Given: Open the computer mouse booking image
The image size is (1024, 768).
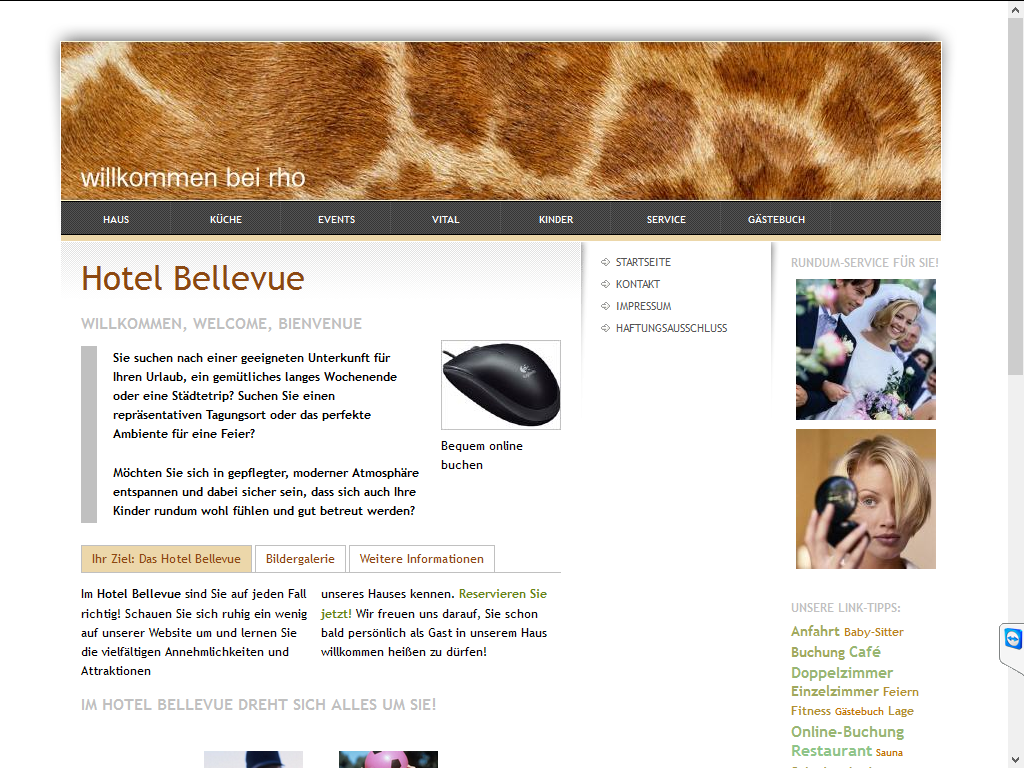Looking at the screenshot, I should (x=501, y=385).
